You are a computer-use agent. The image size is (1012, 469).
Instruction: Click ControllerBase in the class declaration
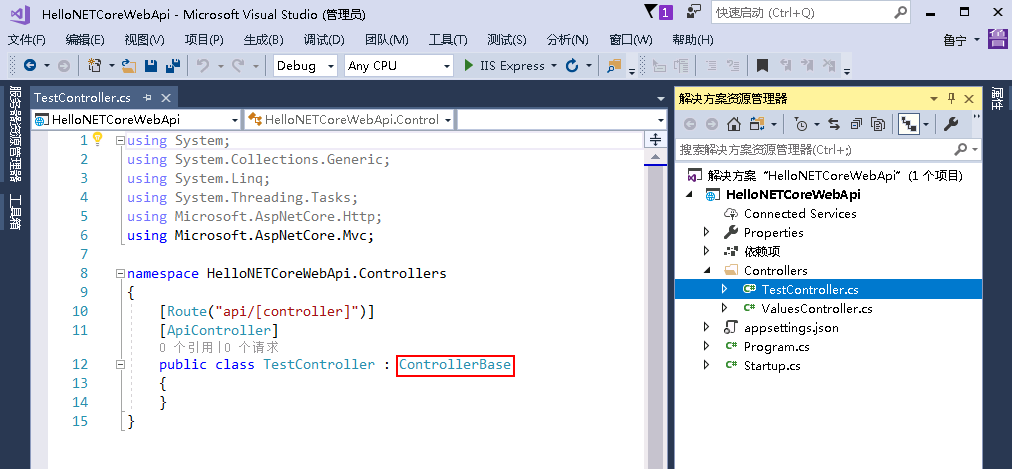[x=455, y=364]
